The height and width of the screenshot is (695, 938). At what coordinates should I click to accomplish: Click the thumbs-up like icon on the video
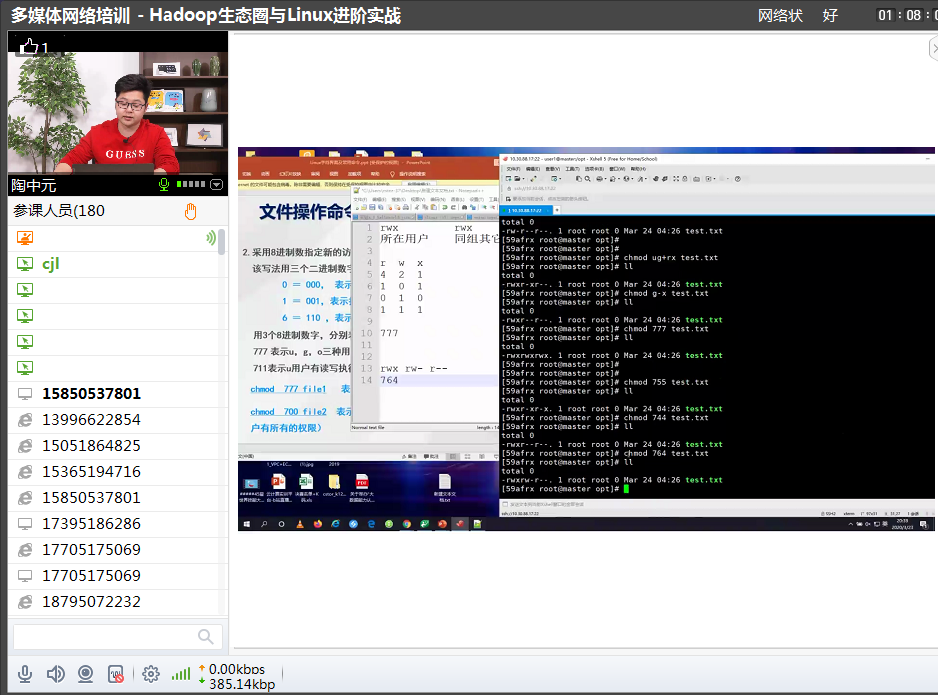(29, 46)
